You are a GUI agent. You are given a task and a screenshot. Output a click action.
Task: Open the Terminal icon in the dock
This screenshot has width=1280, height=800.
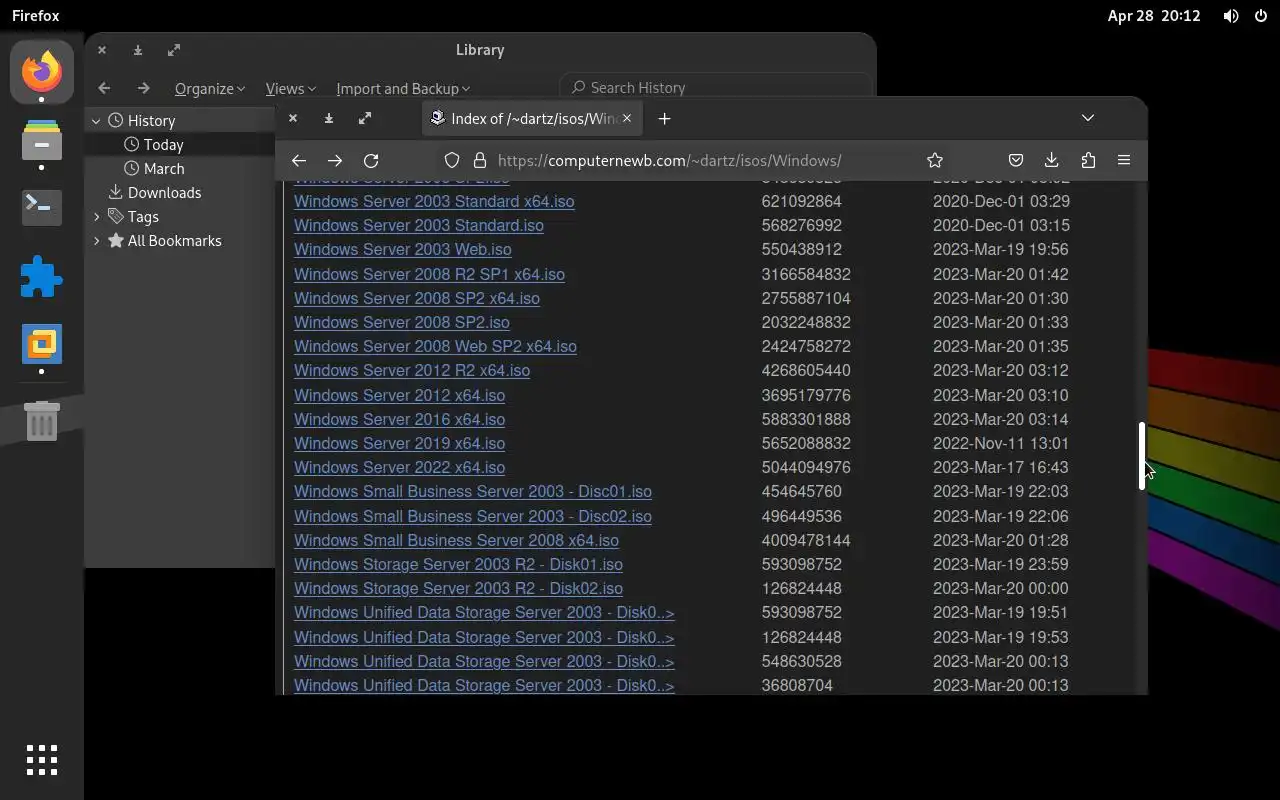click(x=42, y=207)
